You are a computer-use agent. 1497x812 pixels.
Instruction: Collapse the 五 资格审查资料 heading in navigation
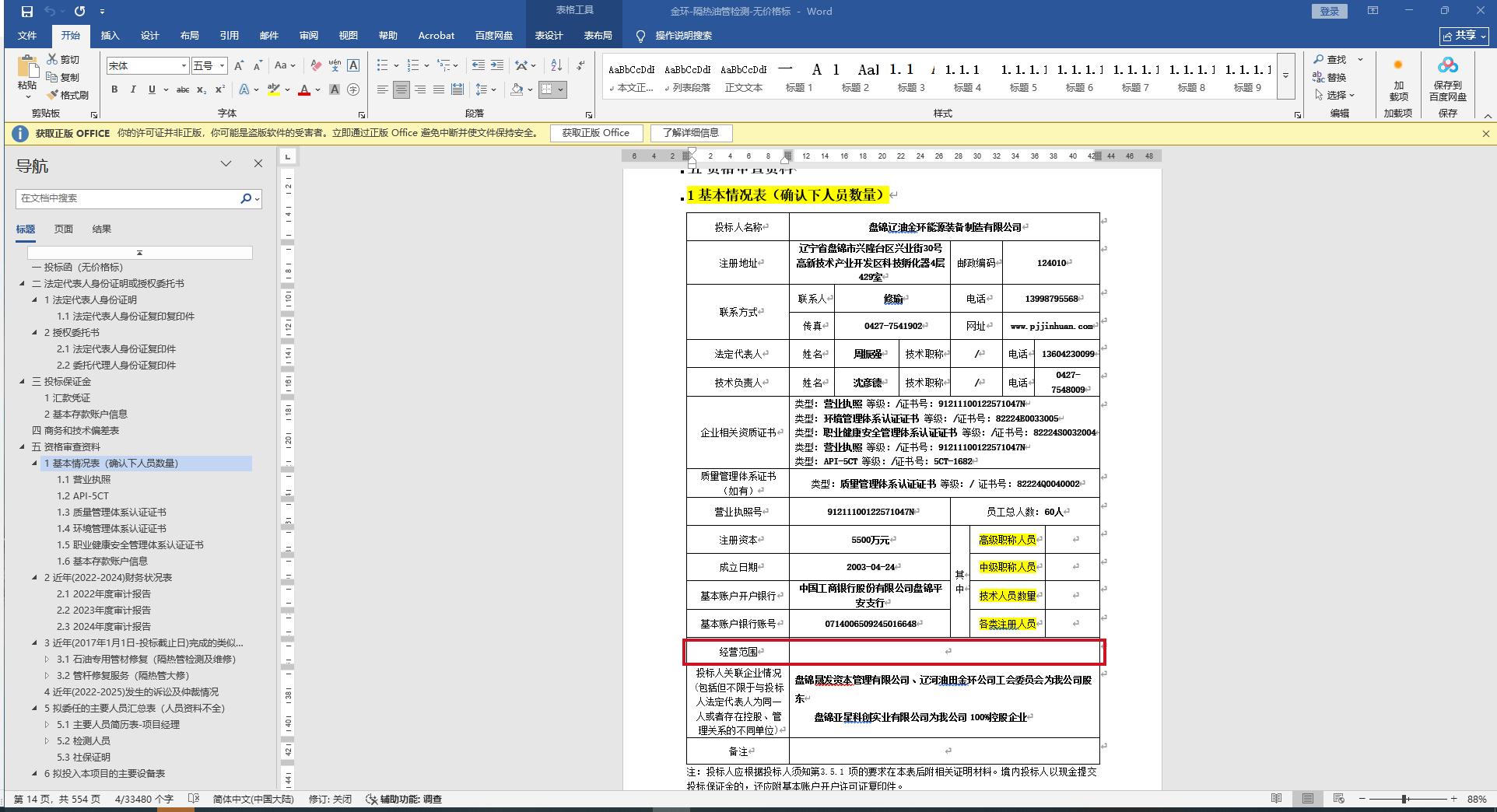pyautogui.click(x=22, y=446)
